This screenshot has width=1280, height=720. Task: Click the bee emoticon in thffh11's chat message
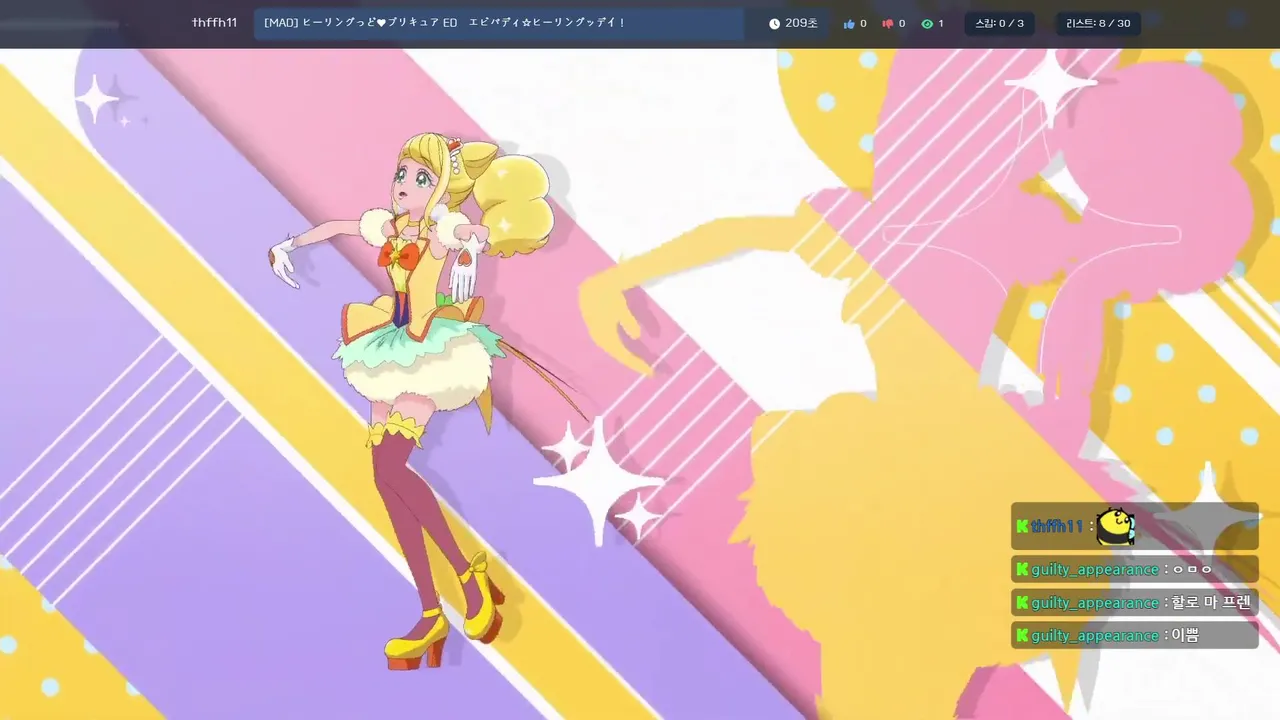[1115, 526]
